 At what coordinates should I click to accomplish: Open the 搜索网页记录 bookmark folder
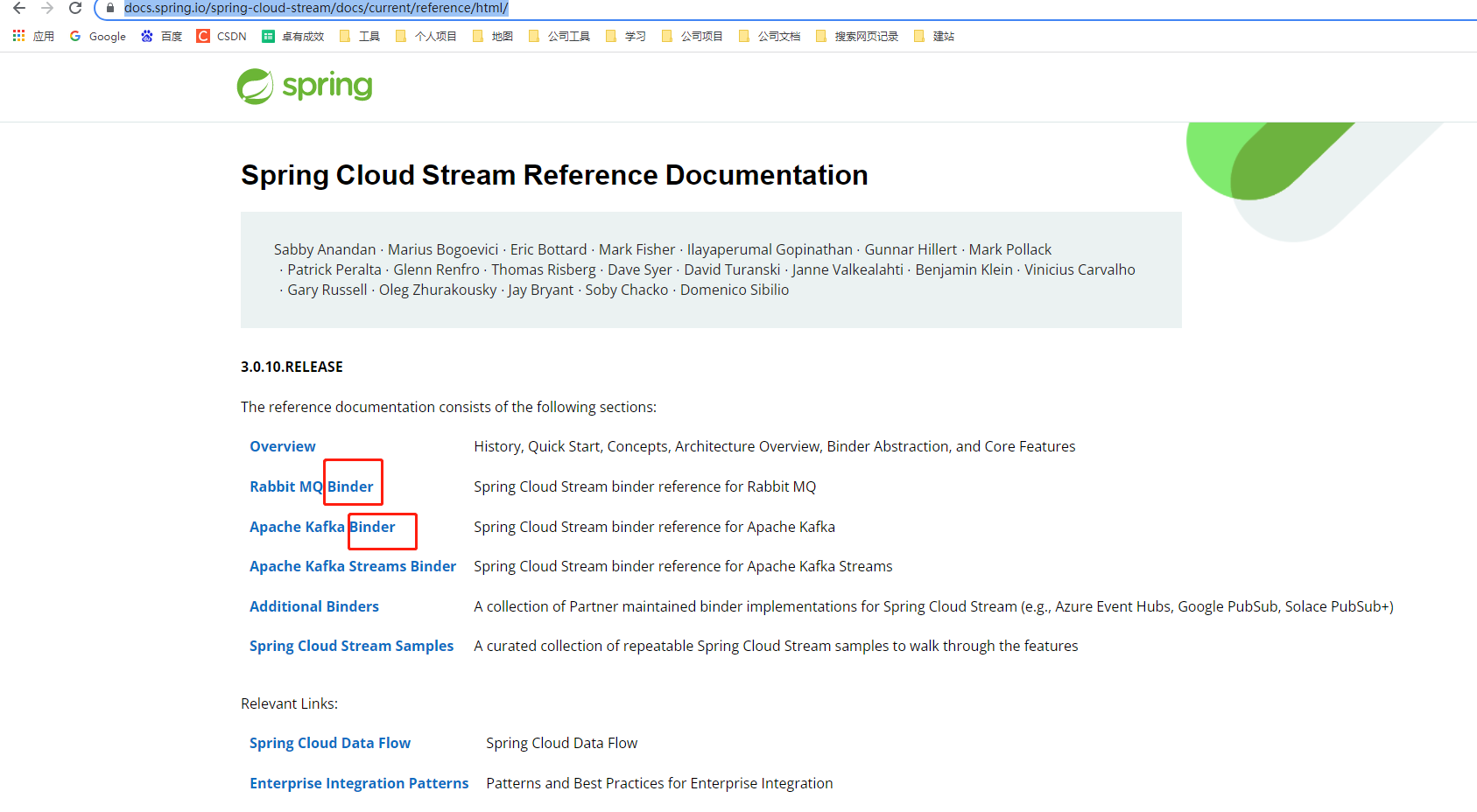coord(856,36)
